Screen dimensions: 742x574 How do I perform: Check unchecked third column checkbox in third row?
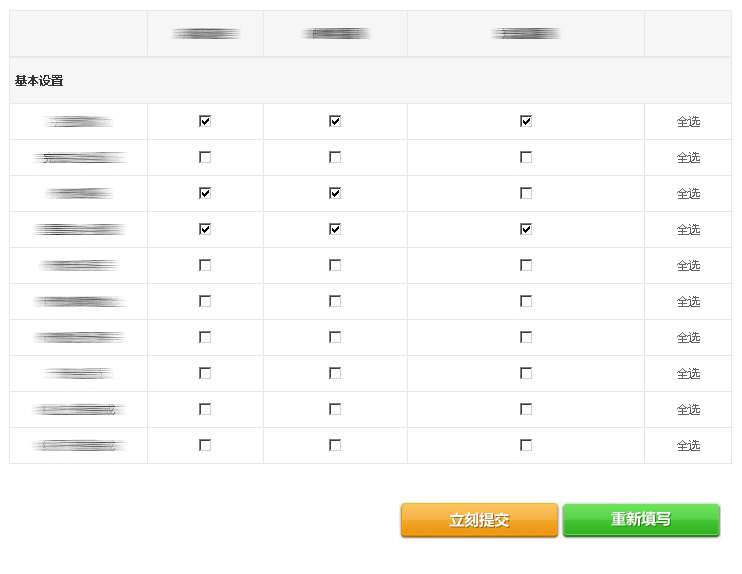click(526, 193)
